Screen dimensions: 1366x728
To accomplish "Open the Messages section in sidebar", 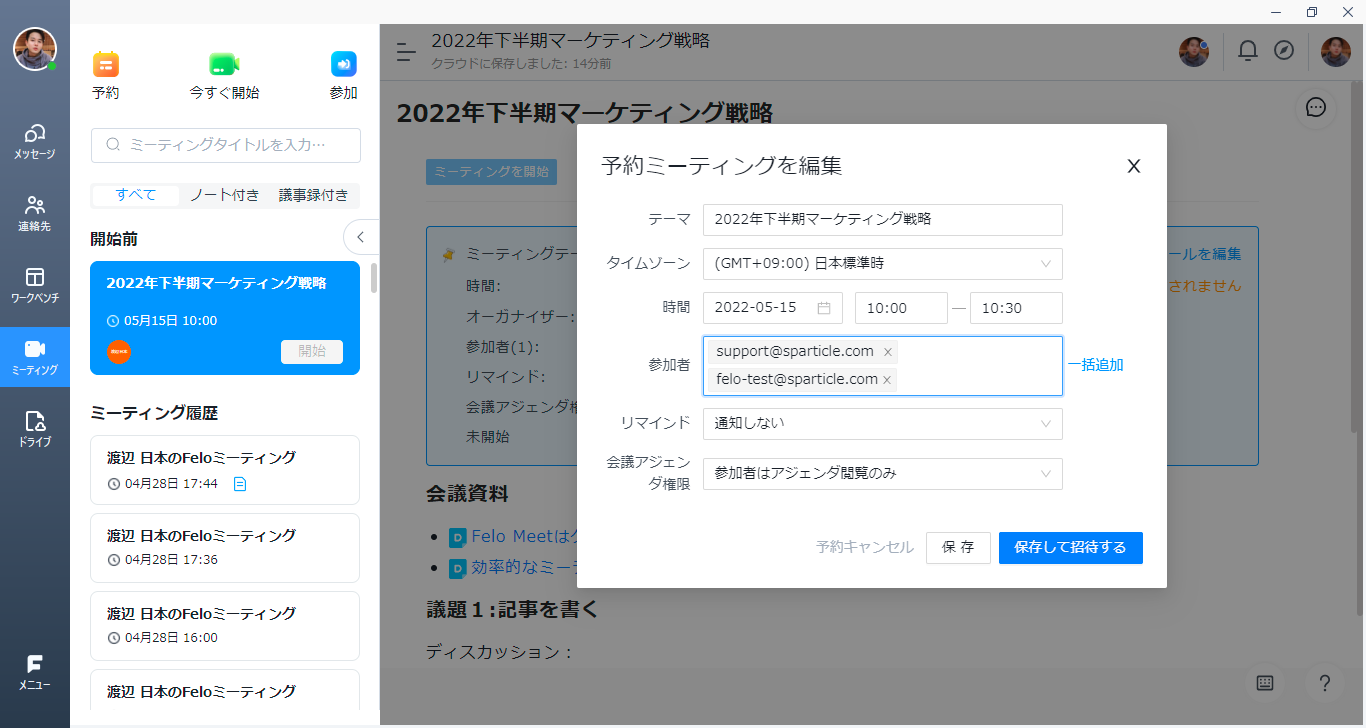I will pyautogui.click(x=35, y=141).
